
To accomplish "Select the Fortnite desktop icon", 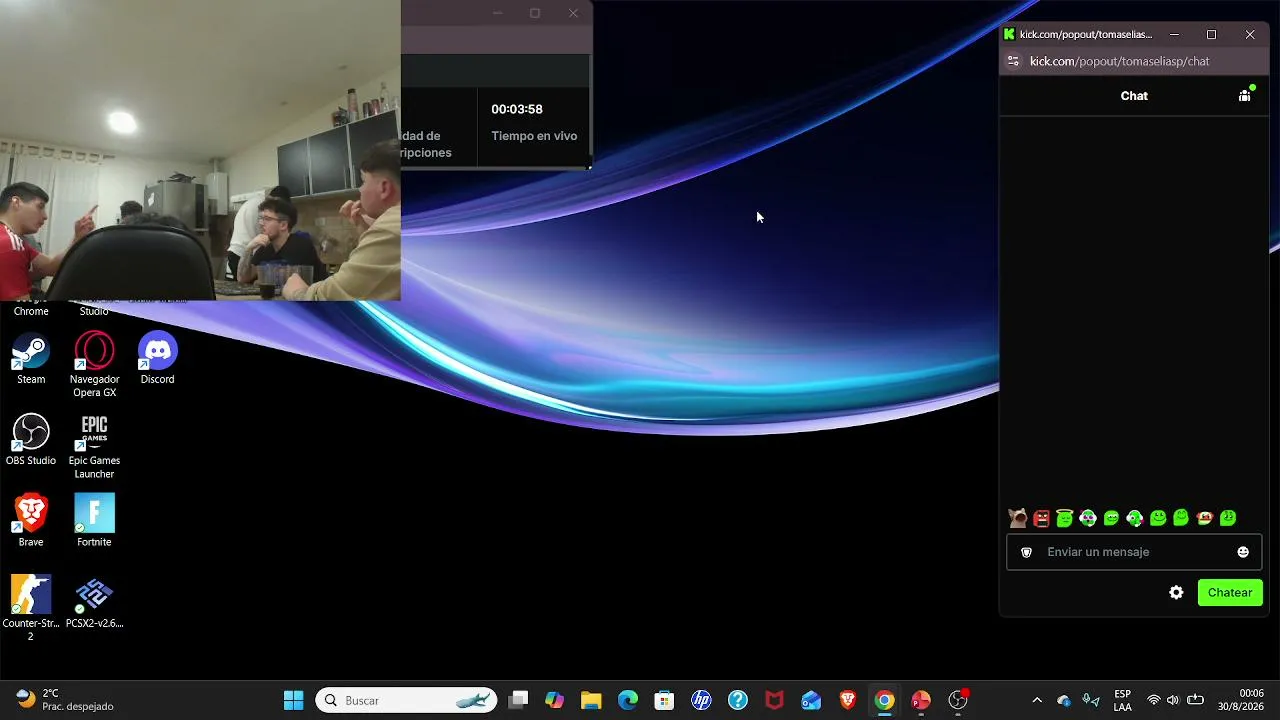I will pyautogui.click(x=94, y=520).
